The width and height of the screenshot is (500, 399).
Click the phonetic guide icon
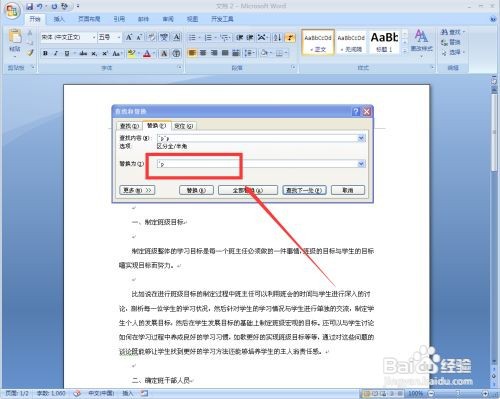(164, 37)
